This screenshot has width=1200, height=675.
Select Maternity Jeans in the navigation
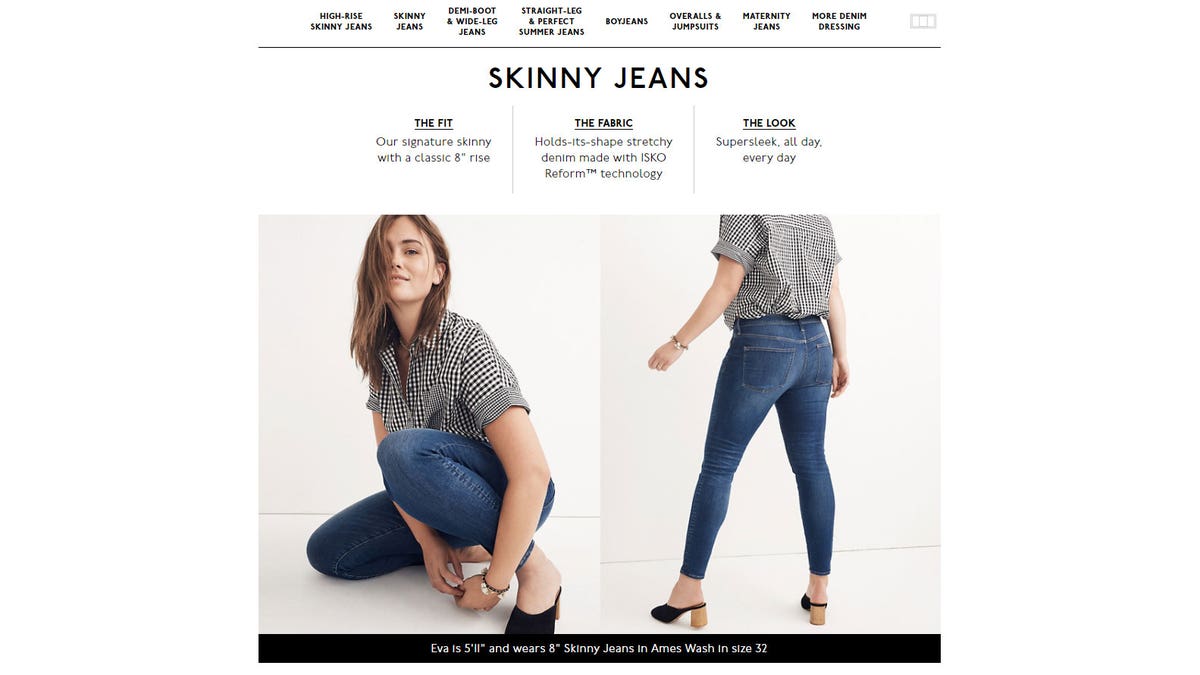[x=766, y=22]
